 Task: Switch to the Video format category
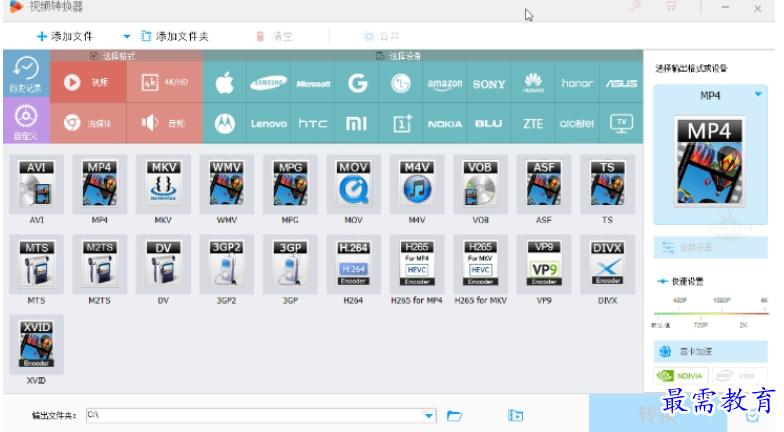pos(88,82)
